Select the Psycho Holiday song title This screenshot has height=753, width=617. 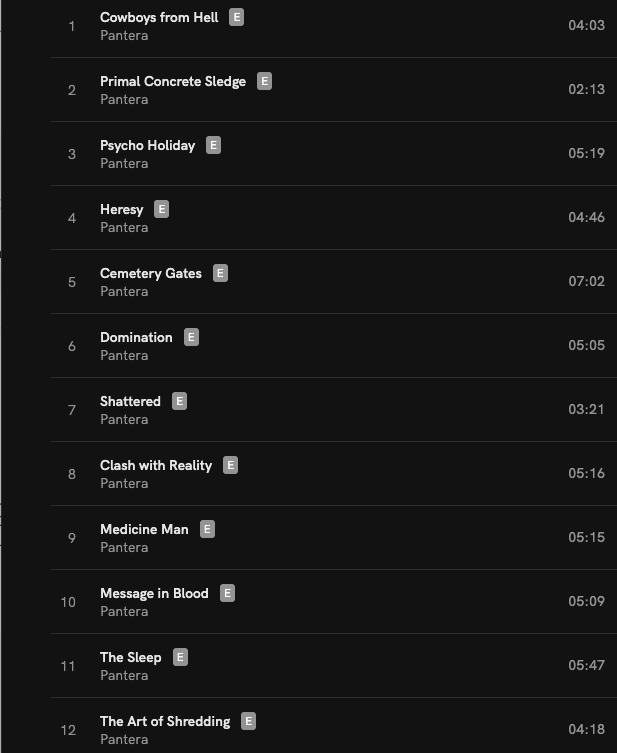(148, 145)
